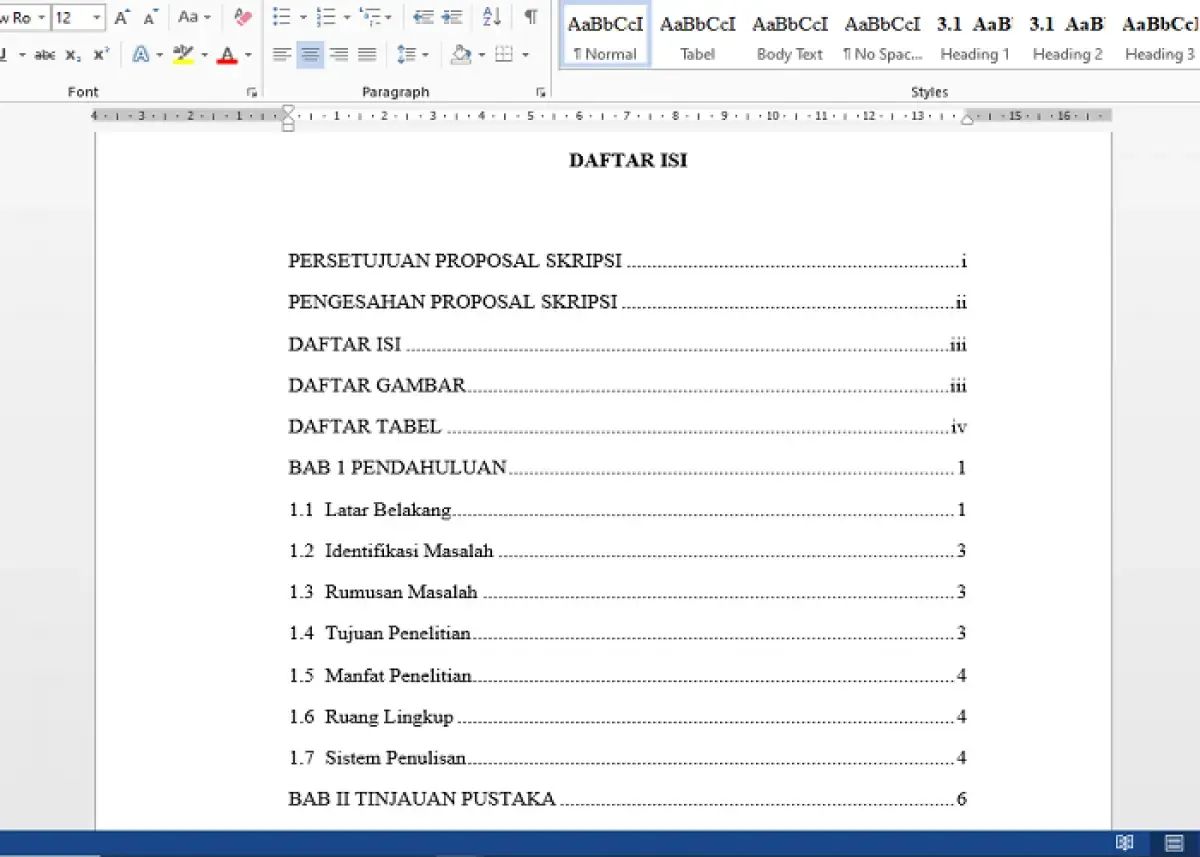Viewport: 1200px width, 857px height.
Task: Apply yellow text highlight color
Action: pyautogui.click(x=182, y=55)
